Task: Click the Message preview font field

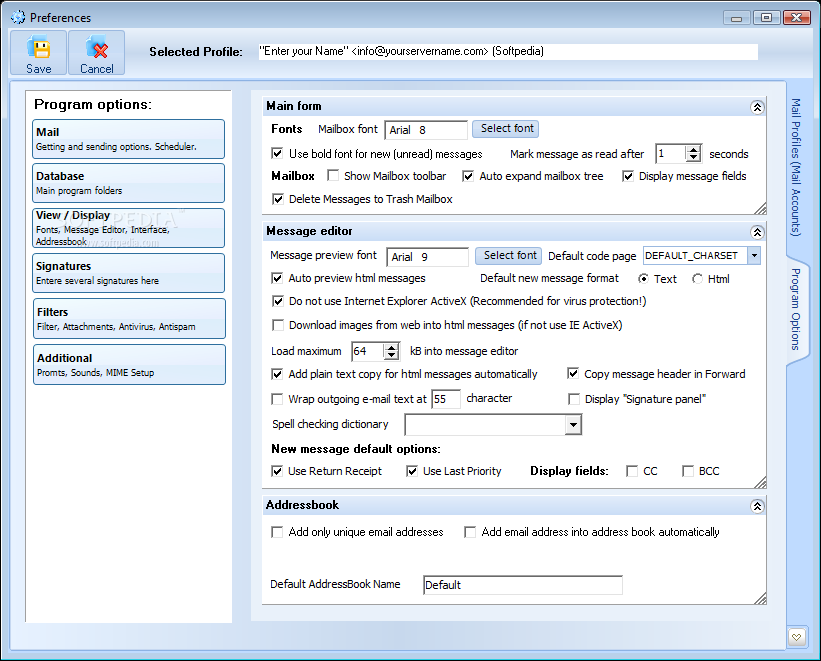Action: tap(427, 257)
